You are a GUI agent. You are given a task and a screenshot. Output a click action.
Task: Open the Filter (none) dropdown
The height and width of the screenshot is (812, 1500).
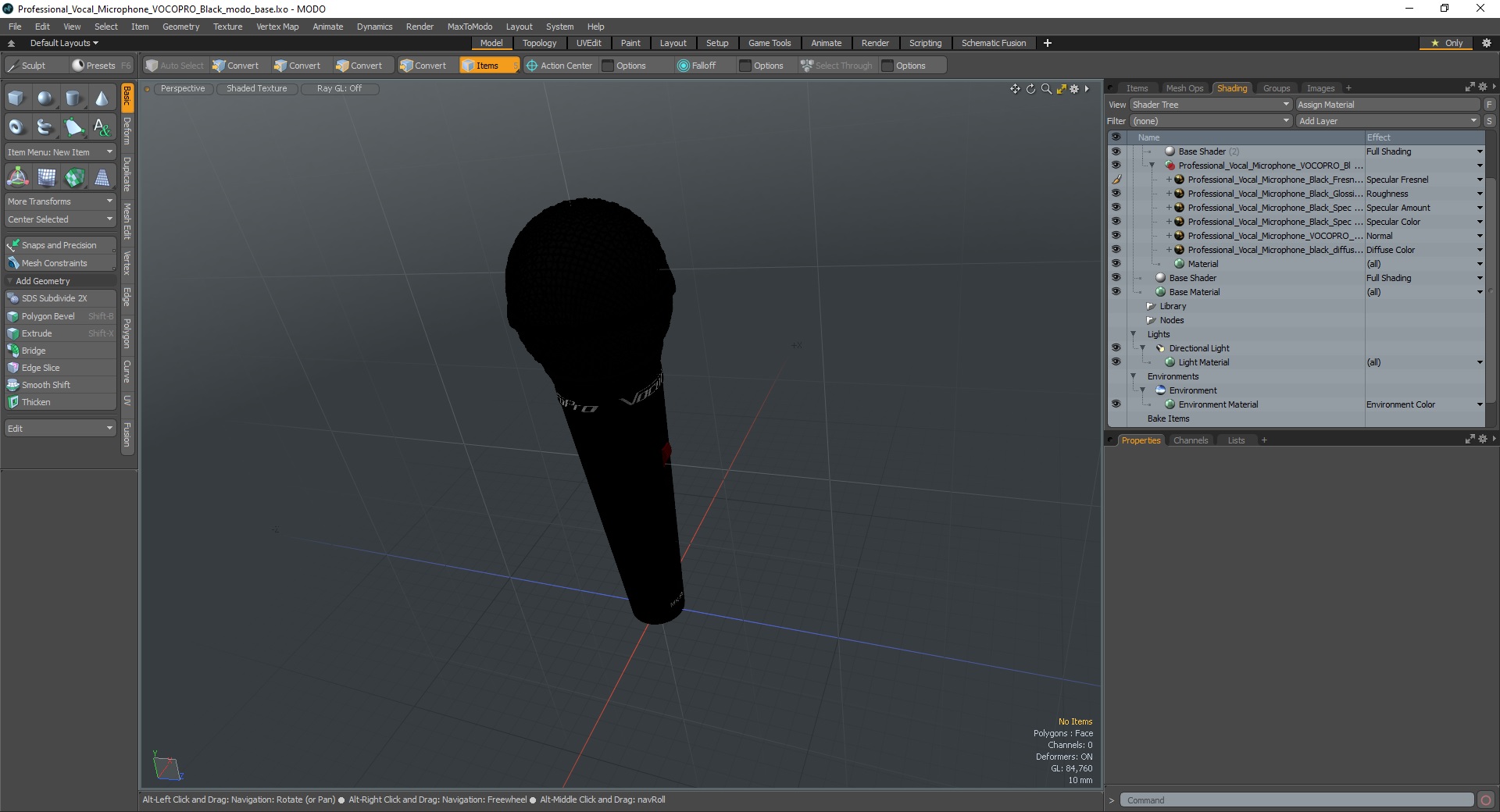tap(1211, 121)
